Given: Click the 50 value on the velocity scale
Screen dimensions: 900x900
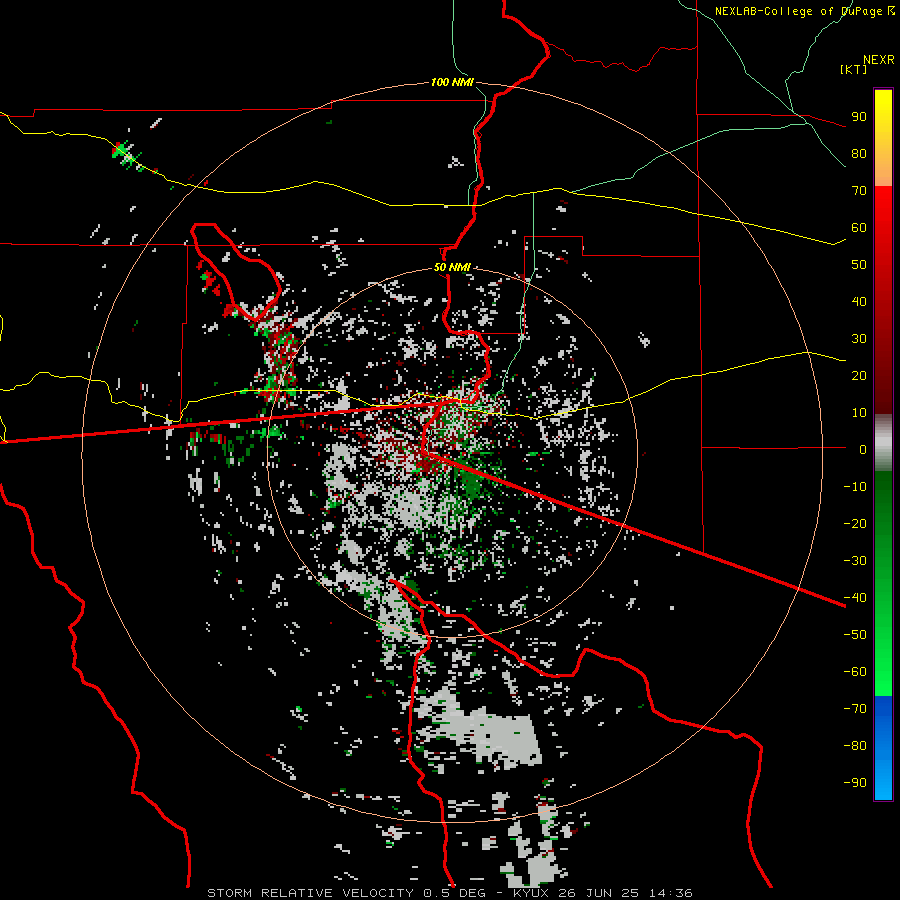Looking at the screenshot, I should click(x=859, y=265).
